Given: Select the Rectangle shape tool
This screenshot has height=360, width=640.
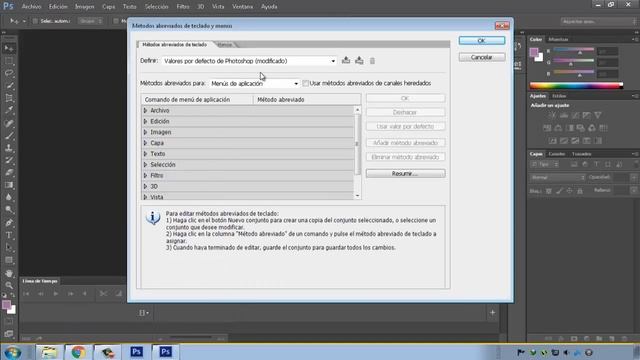Looking at the screenshot, I should [9, 260].
